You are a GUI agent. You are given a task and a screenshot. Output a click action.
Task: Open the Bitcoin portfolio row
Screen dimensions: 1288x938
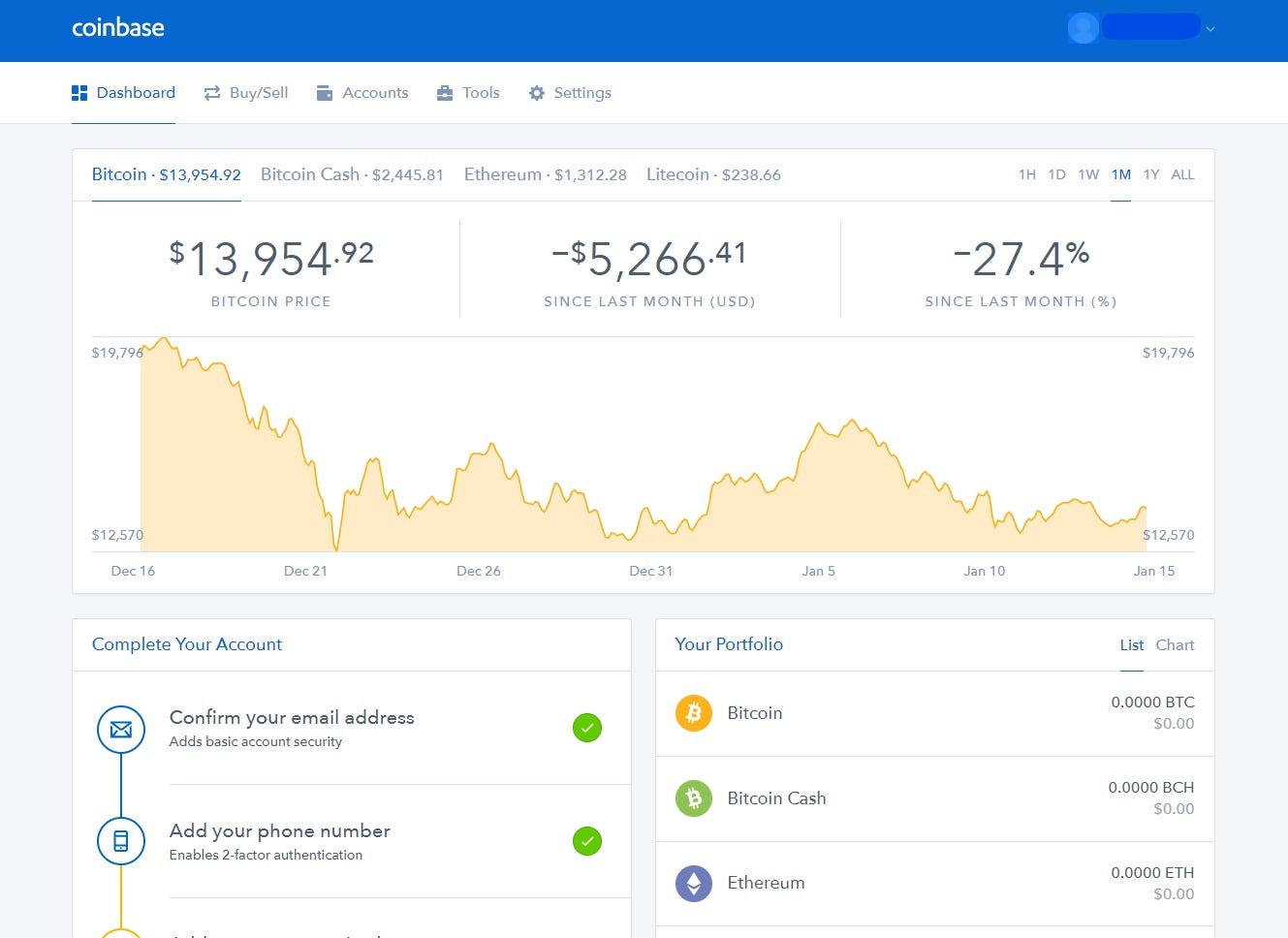935,713
